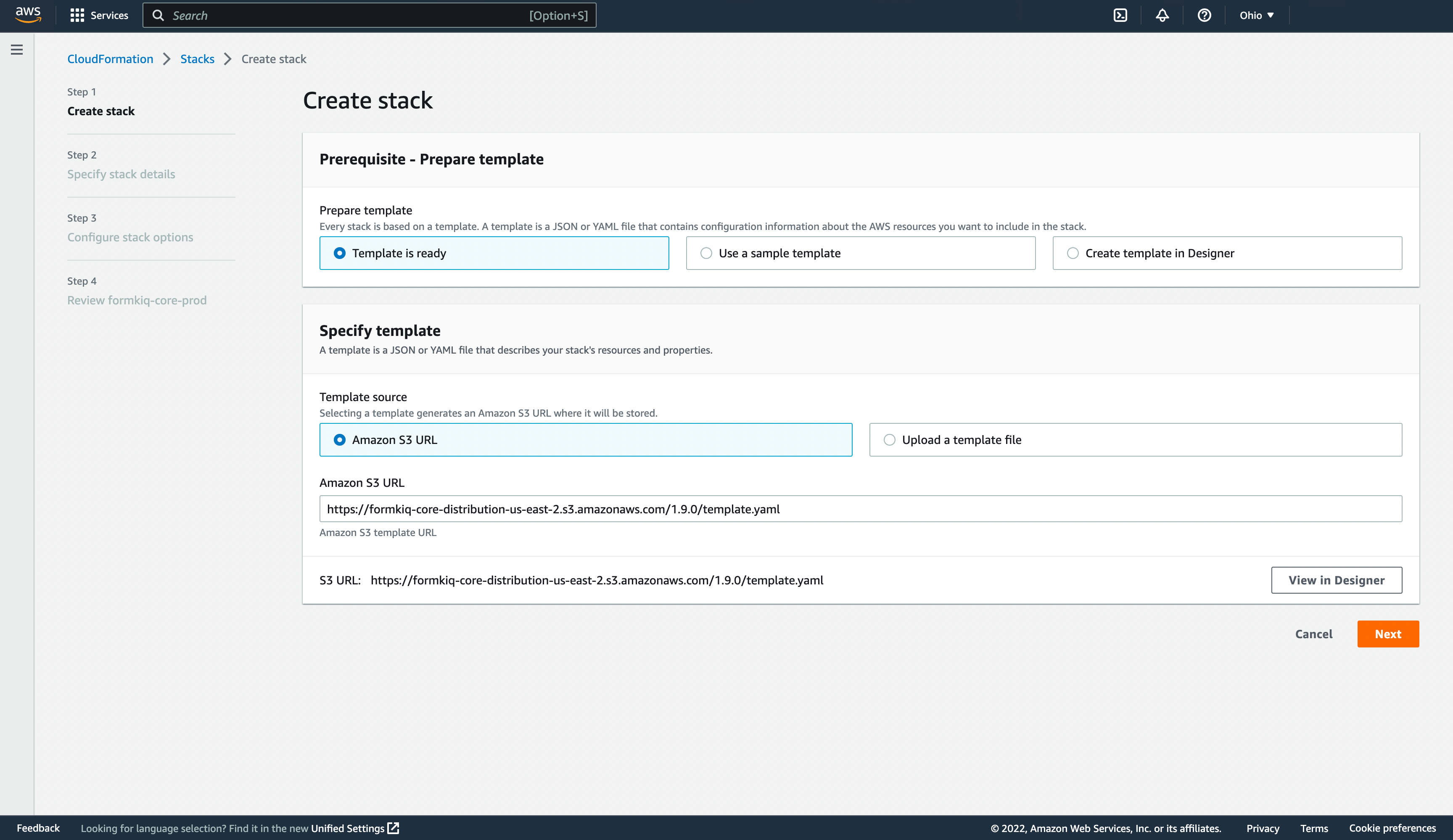Click the search magnifier icon
This screenshot has width=1453, height=840.
click(x=158, y=16)
